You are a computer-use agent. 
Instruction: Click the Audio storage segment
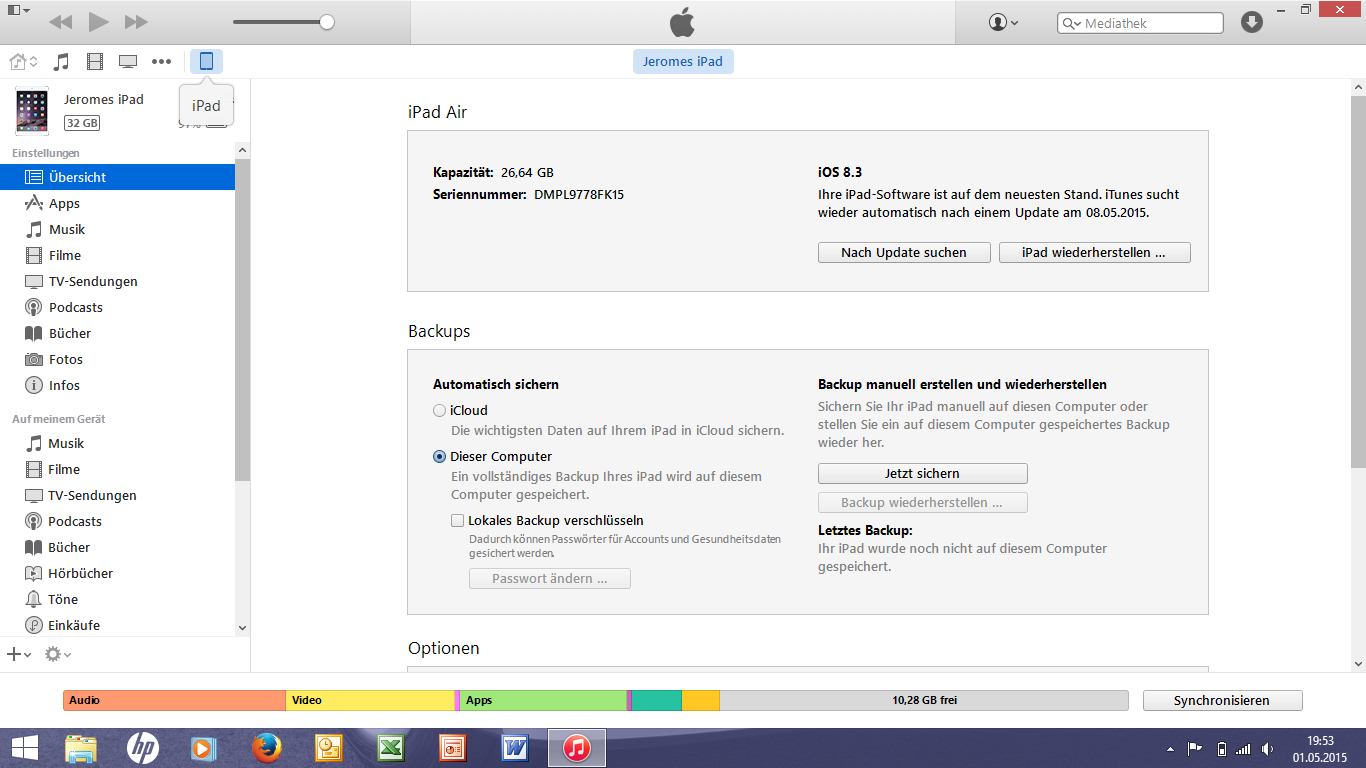[174, 700]
